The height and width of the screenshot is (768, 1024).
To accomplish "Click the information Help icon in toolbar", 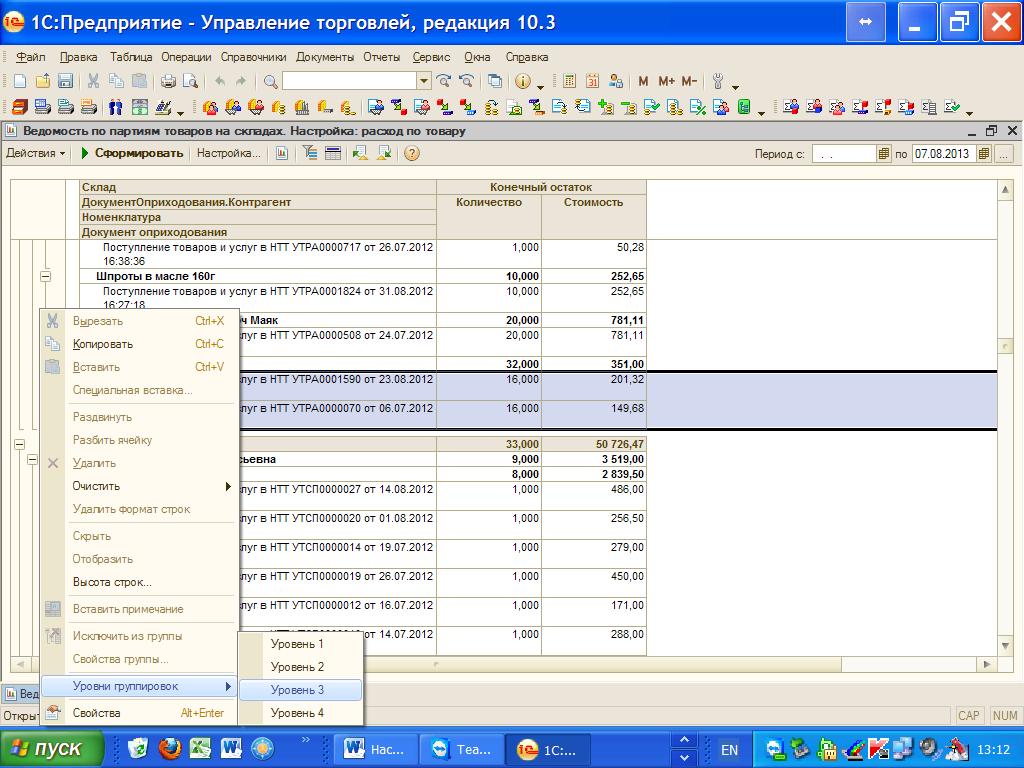I will click(522, 81).
